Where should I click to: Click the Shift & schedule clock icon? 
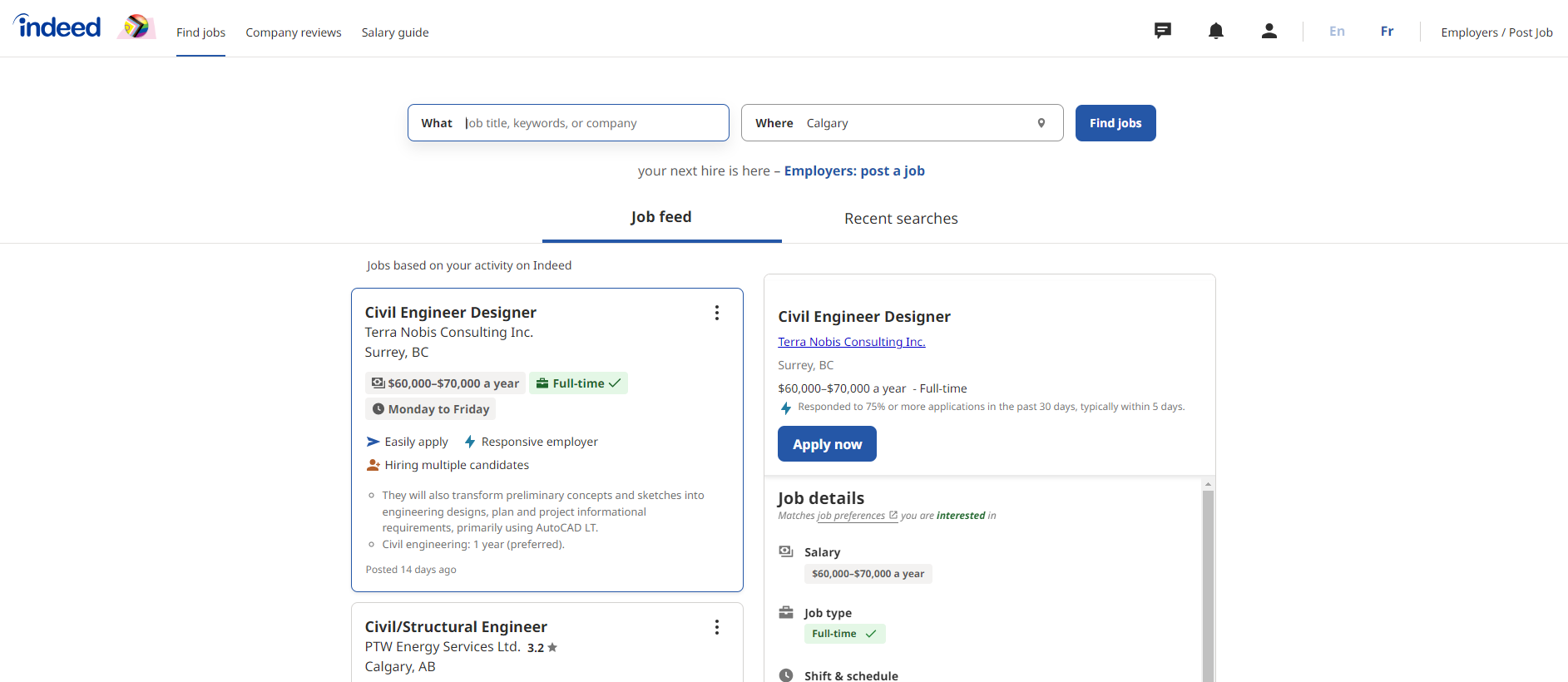tap(786, 675)
